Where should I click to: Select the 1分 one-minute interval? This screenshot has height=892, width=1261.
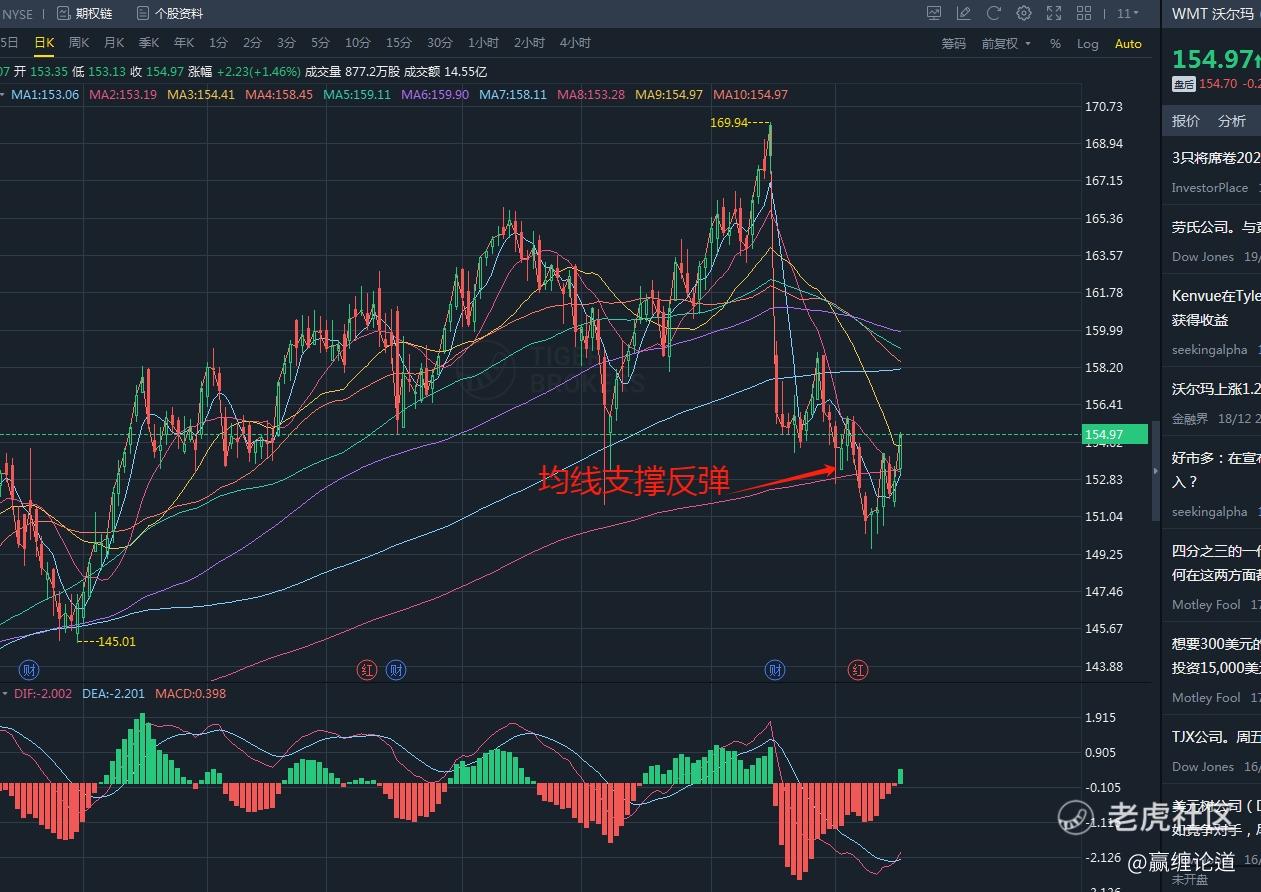coord(218,43)
